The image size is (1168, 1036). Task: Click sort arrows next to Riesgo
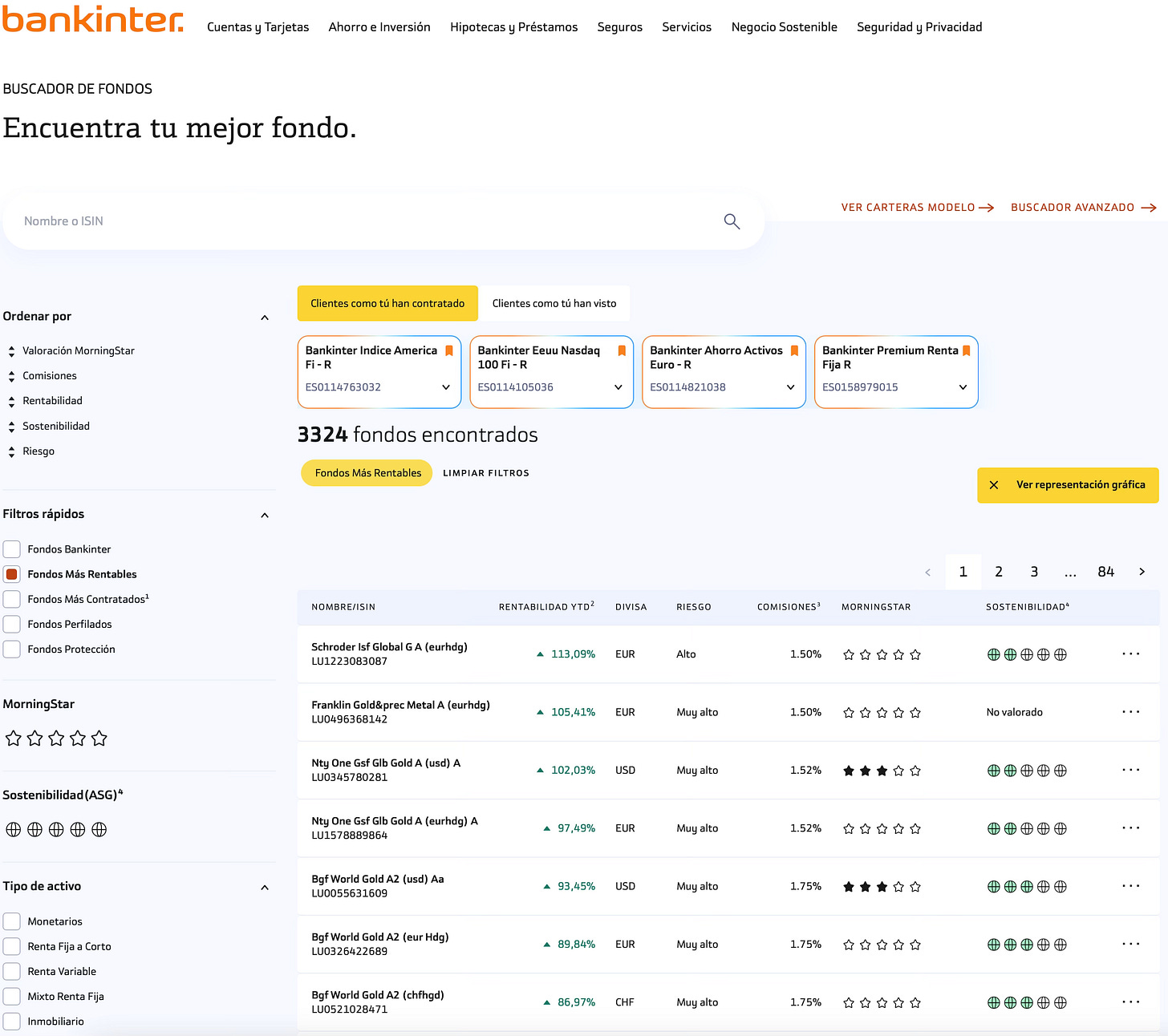point(11,451)
